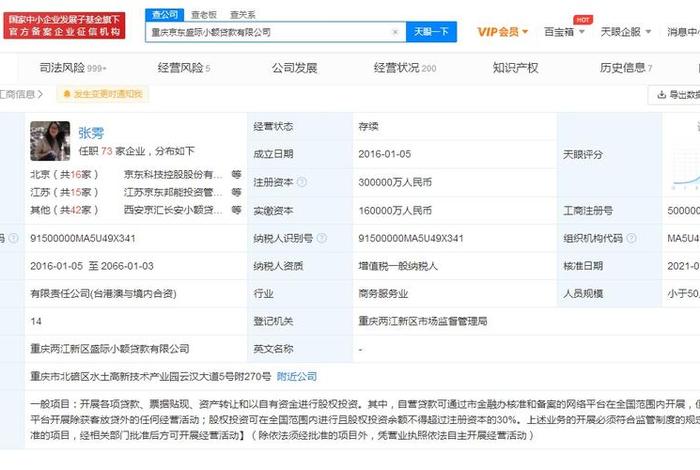
Task: Select the former name 重庆两江新区盛际小额贷款有限公司
Action: 110,349
